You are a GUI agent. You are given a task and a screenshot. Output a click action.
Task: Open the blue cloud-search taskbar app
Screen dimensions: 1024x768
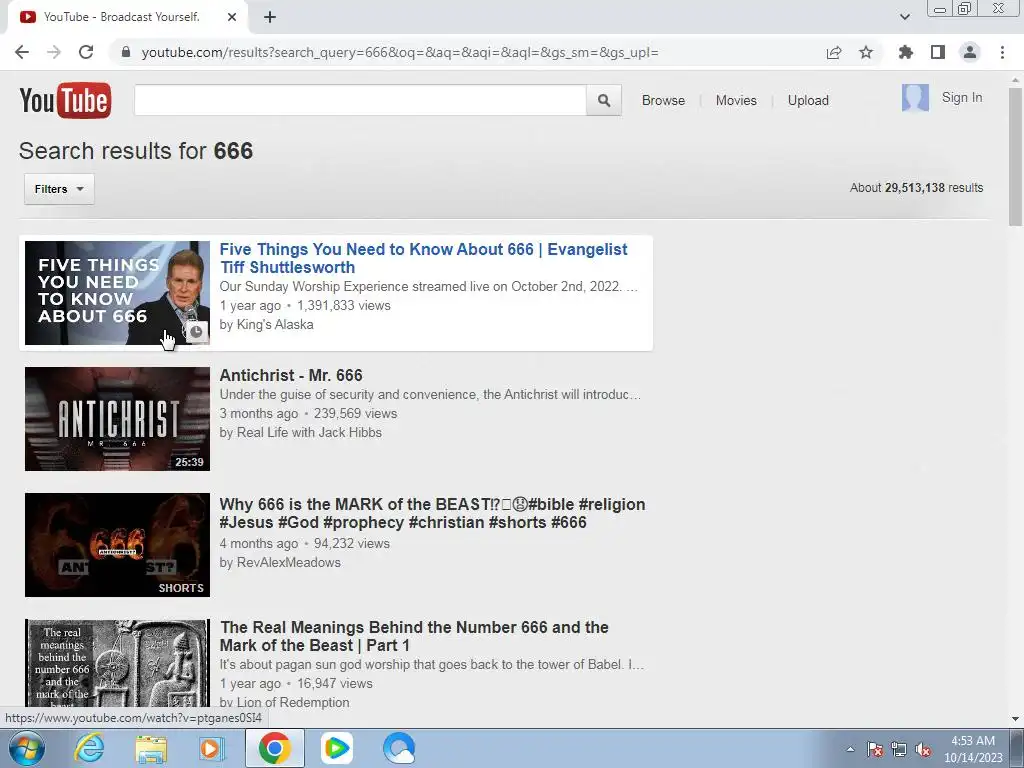pos(399,748)
